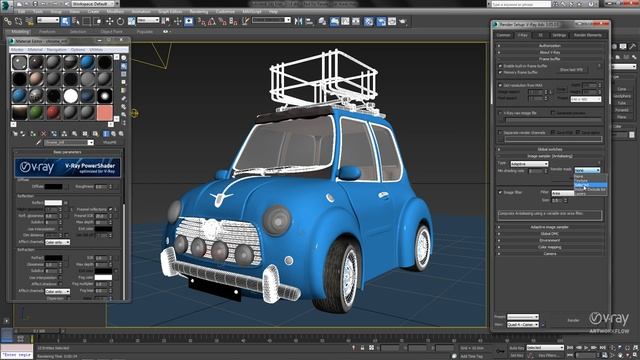Toggle the Image filter checkbox
The width and height of the screenshot is (640, 360).
(500, 192)
